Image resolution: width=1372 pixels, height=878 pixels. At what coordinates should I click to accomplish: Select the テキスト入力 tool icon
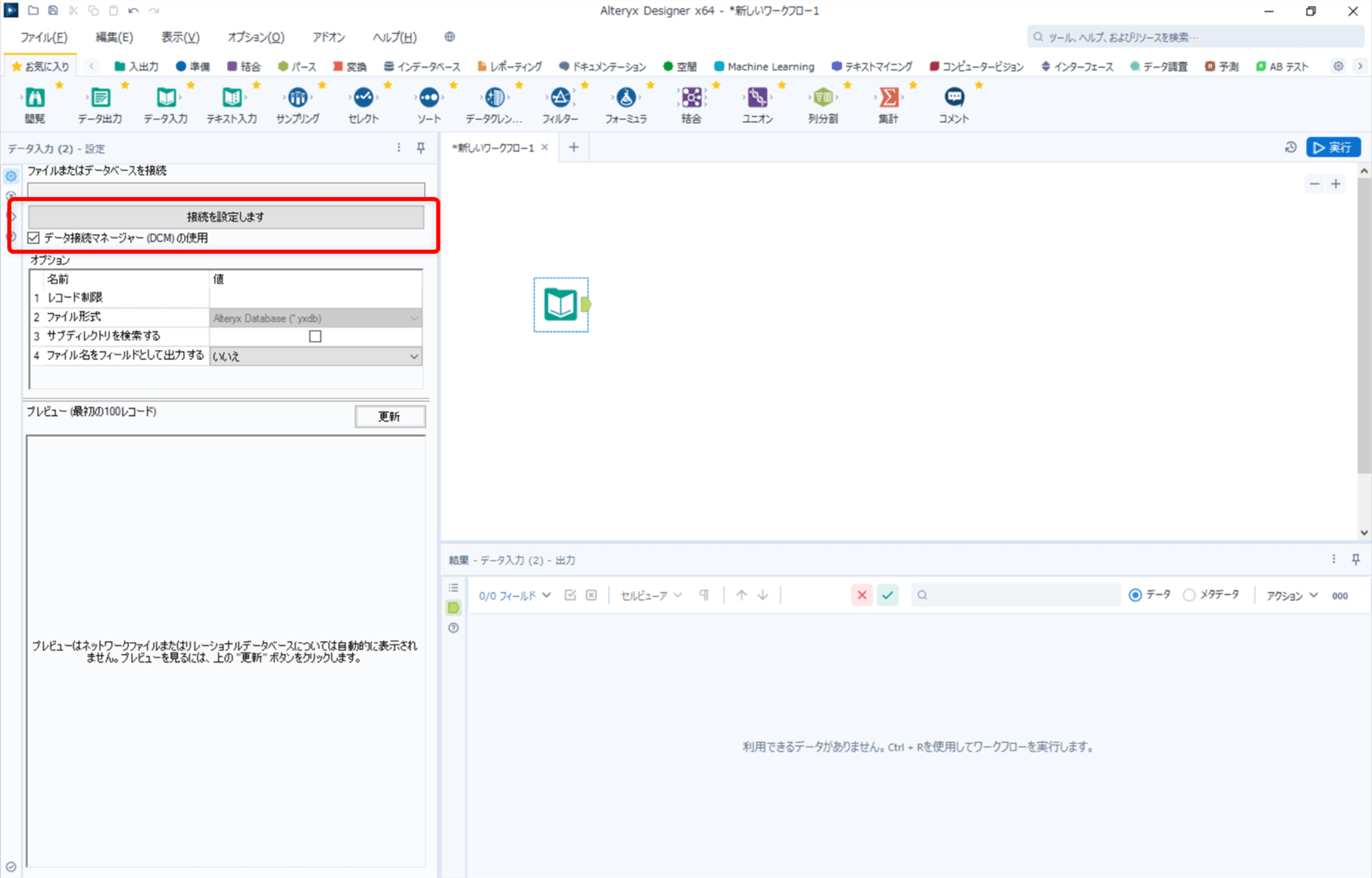[232, 97]
